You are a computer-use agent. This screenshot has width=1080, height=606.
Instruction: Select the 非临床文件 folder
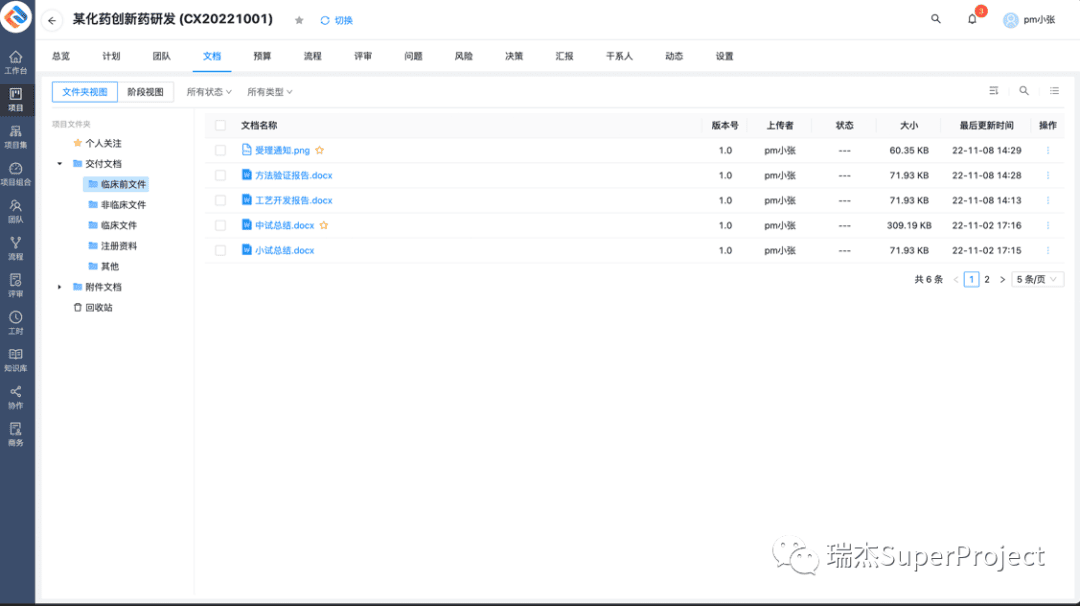pos(117,205)
